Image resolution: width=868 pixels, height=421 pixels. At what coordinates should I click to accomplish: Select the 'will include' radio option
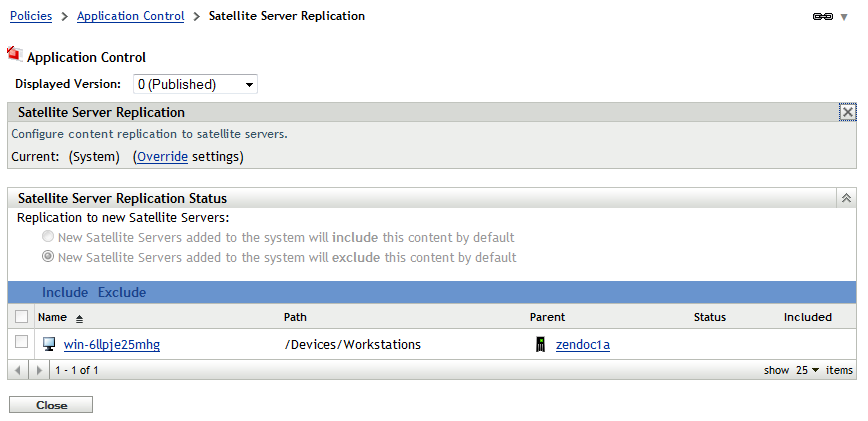[x=48, y=238]
